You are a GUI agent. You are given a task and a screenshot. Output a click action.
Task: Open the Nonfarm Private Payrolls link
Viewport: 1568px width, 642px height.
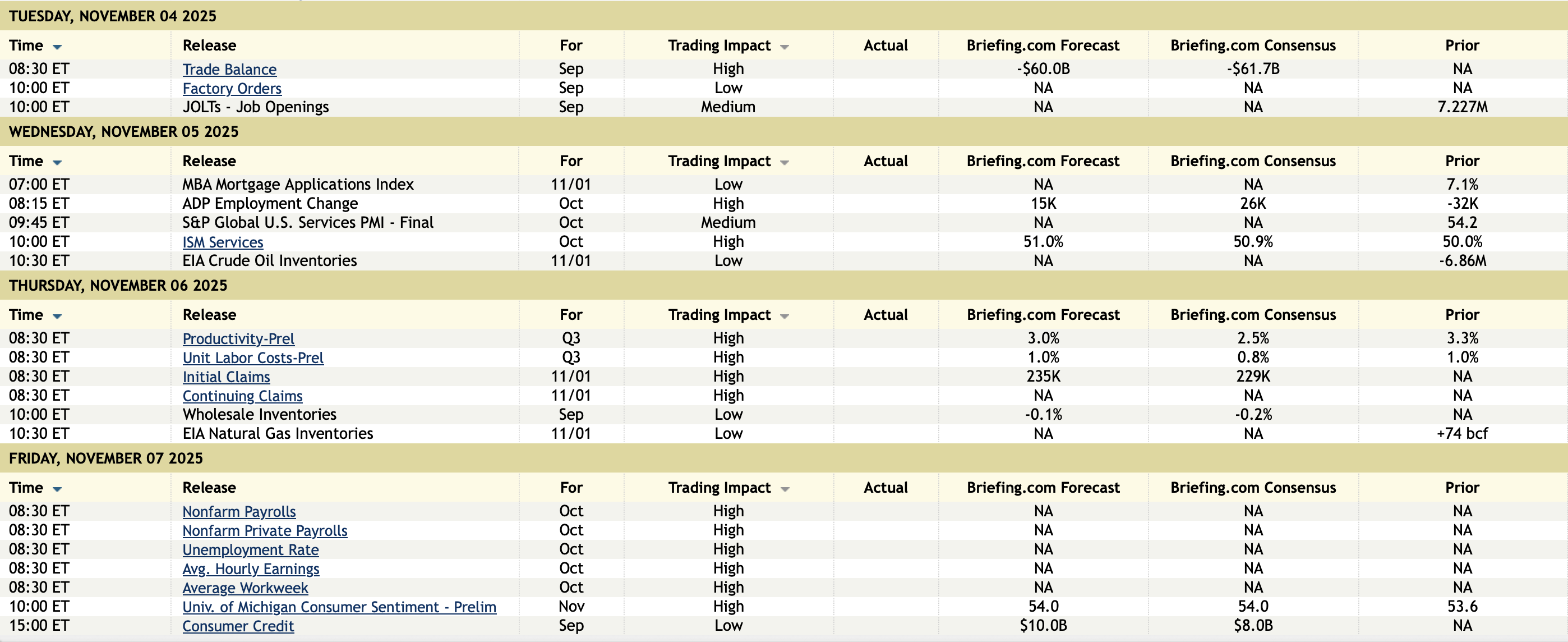click(x=265, y=530)
